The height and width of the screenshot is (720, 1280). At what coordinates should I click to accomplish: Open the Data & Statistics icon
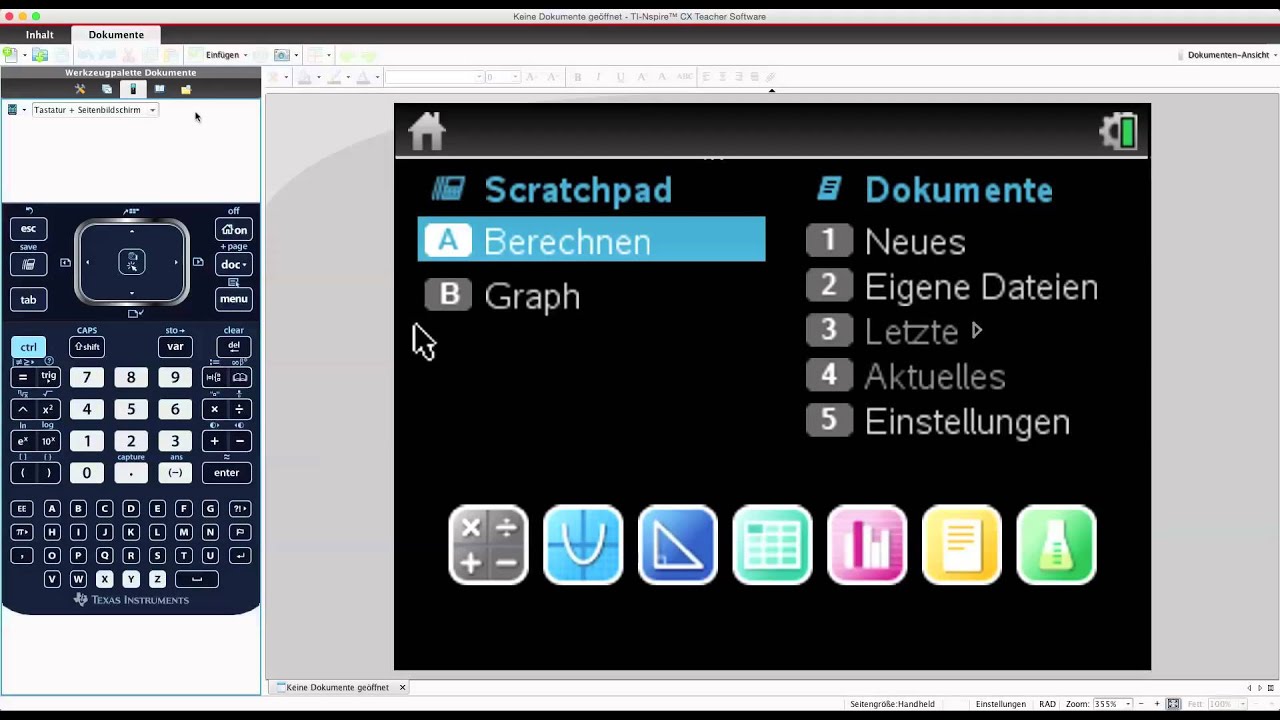867,545
